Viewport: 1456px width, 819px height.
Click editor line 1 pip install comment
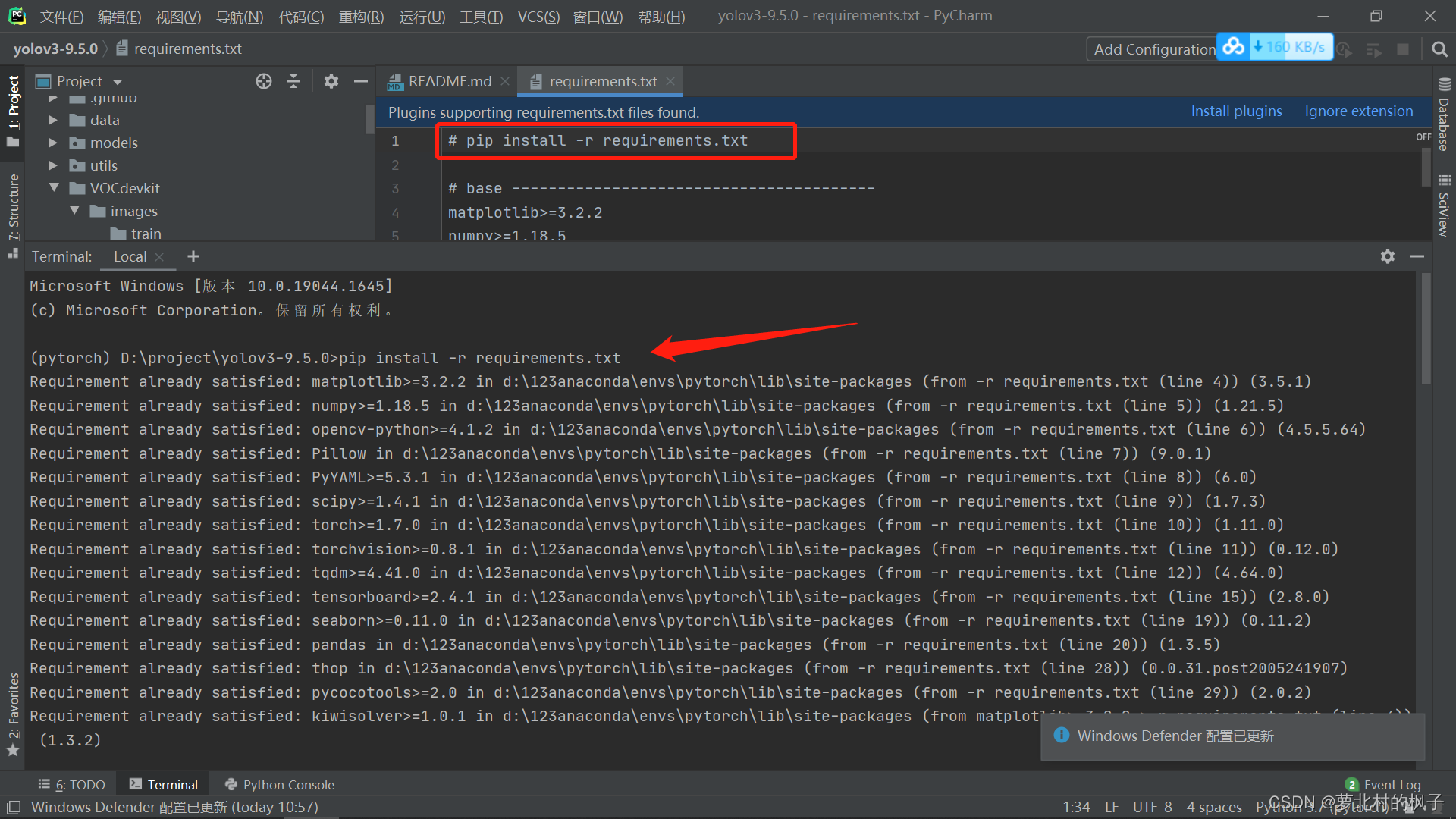pos(598,141)
